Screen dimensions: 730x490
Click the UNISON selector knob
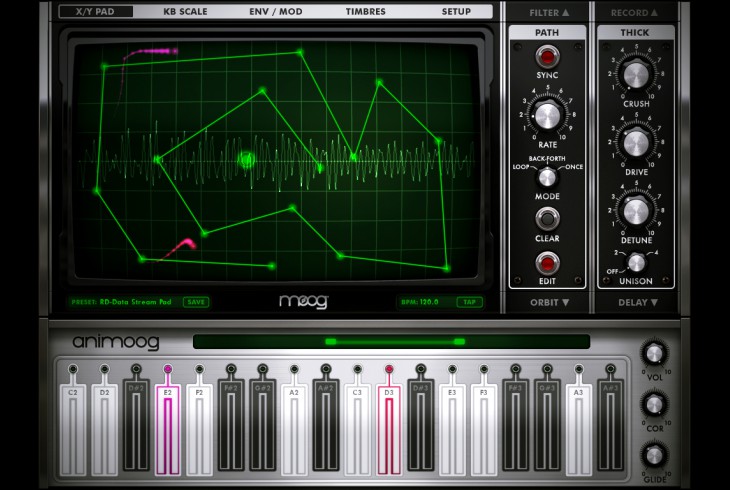click(x=636, y=263)
